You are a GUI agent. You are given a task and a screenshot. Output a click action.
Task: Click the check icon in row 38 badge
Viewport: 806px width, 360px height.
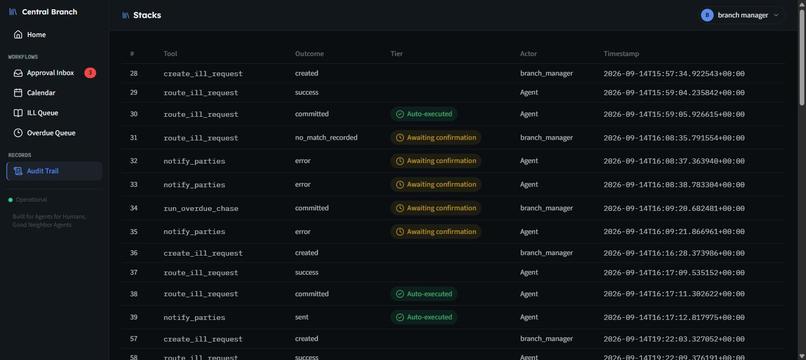coord(399,294)
